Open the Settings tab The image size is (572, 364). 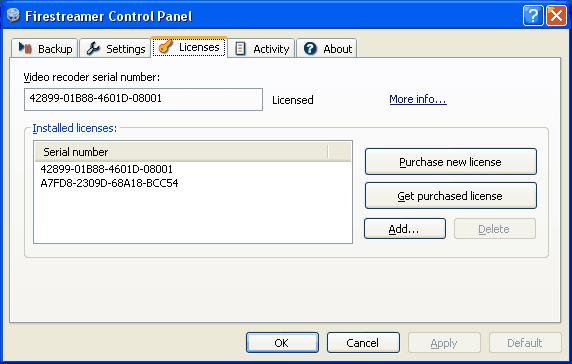[x=115, y=48]
